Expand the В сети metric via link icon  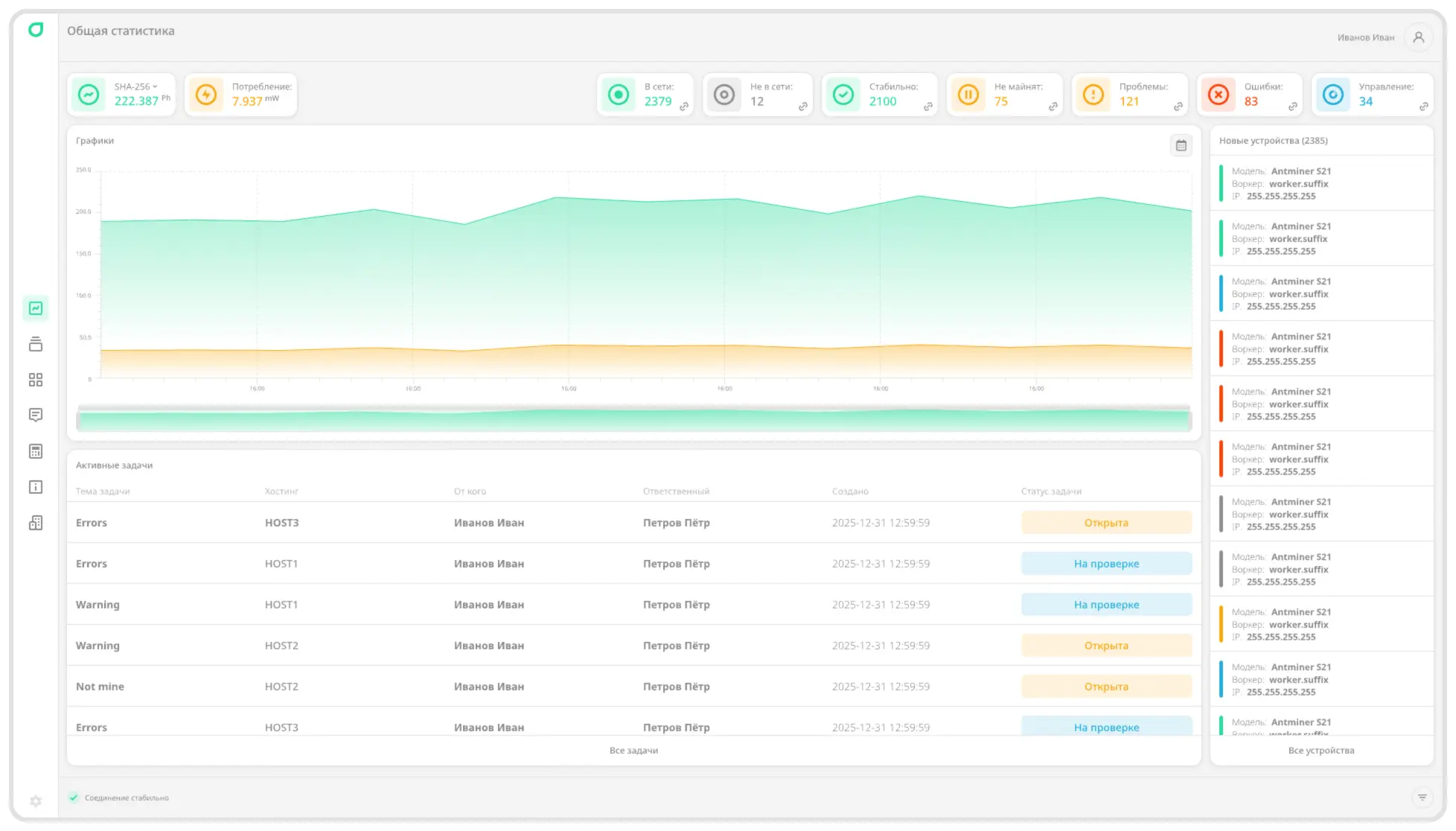(x=684, y=107)
